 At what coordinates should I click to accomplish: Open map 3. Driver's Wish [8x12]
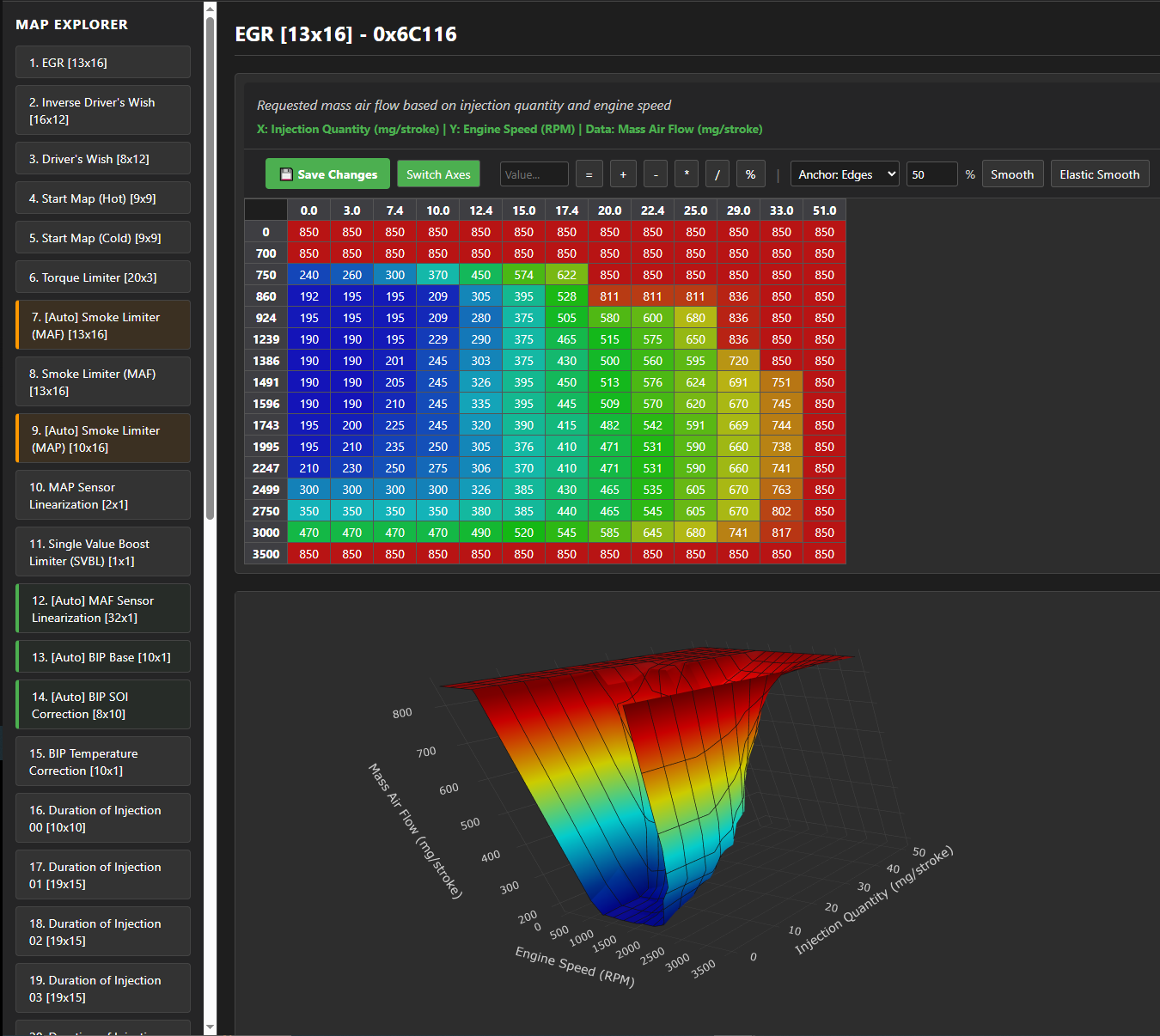tap(103, 159)
